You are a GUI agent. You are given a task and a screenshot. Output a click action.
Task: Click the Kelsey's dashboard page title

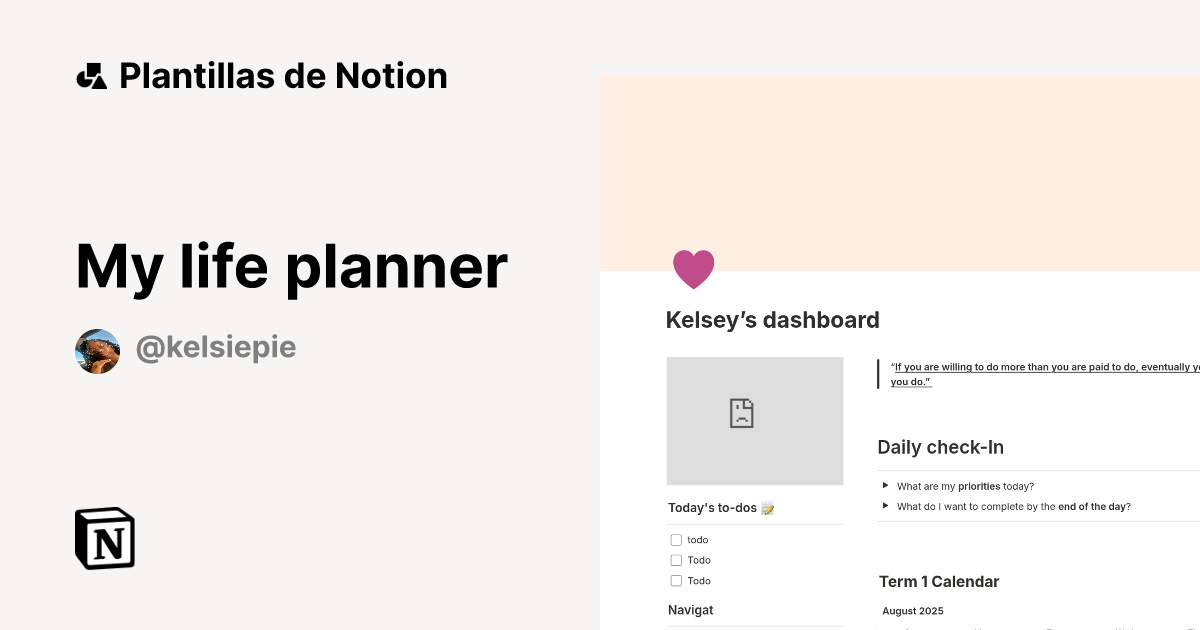pyautogui.click(x=772, y=320)
